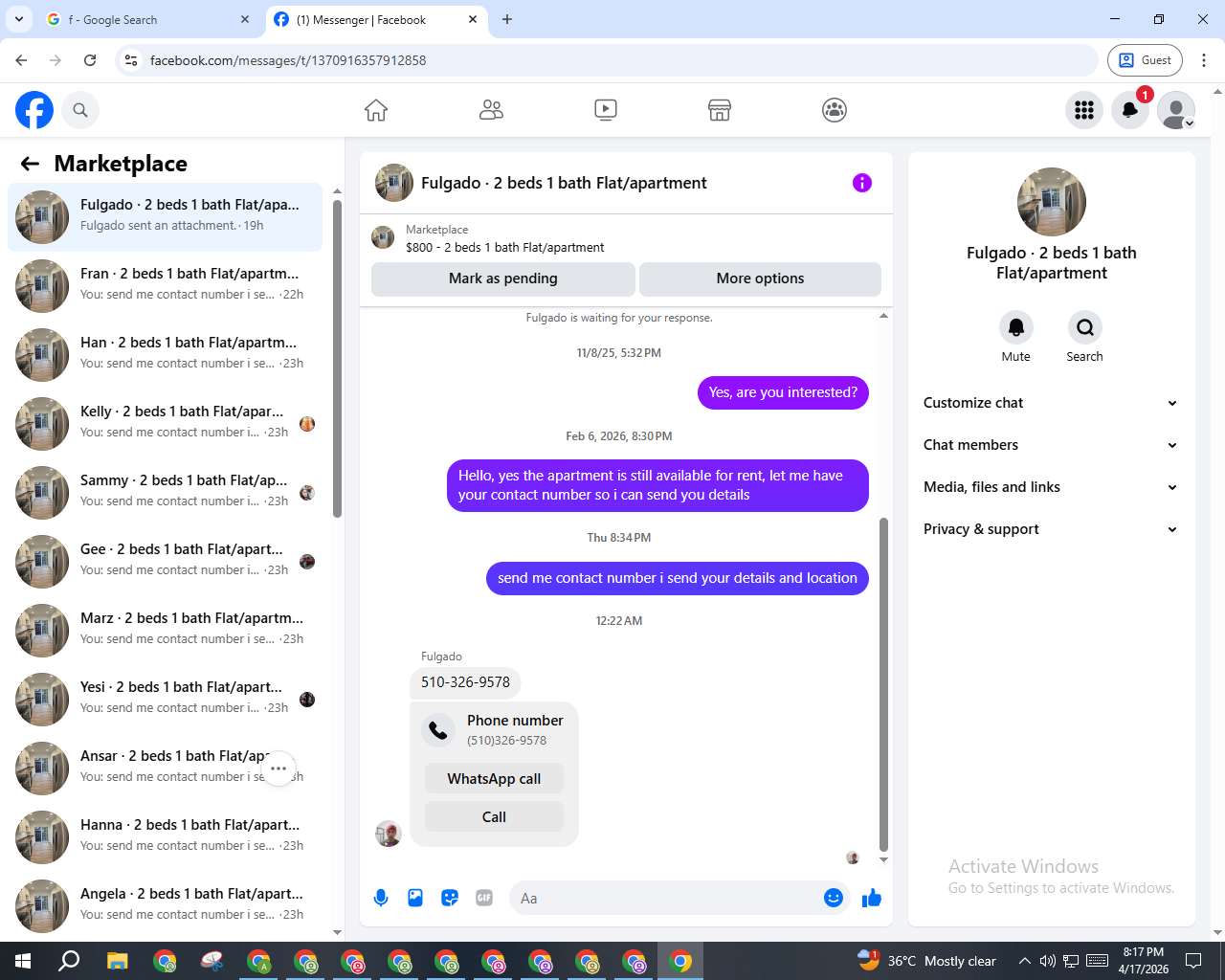
Task: Click the 510-326-9578 message bubble
Action: (x=465, y=682)
